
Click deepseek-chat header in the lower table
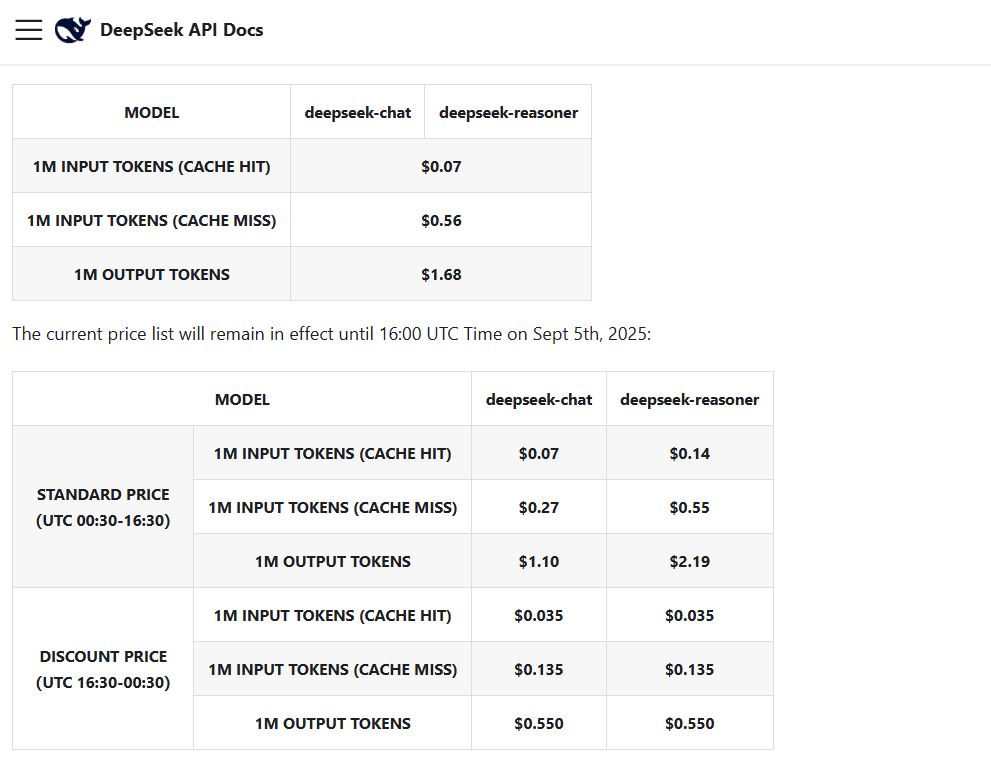point(539,399)
